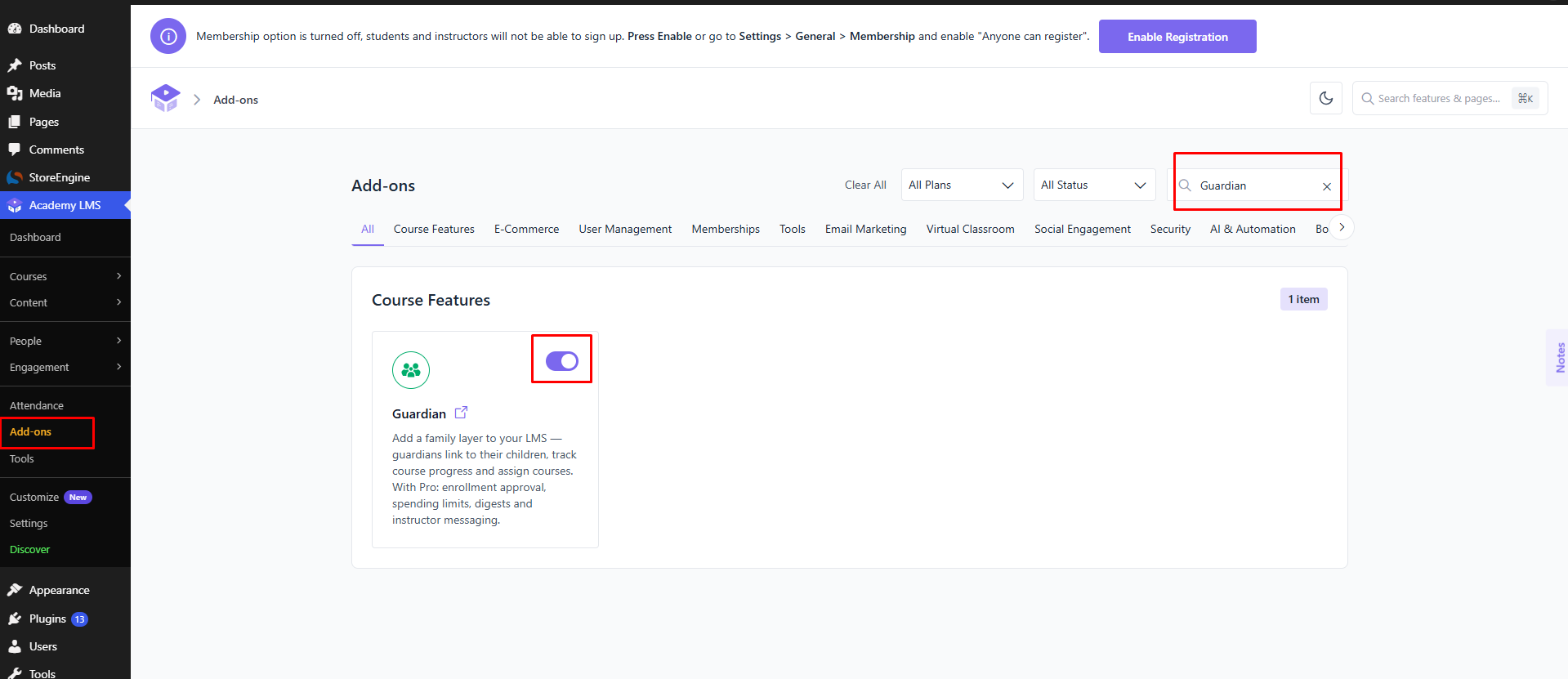Expand the Engagement submenu
The height and width of the screenshot is (679, 1568).
pyautogui.click(x=65, y=367)
